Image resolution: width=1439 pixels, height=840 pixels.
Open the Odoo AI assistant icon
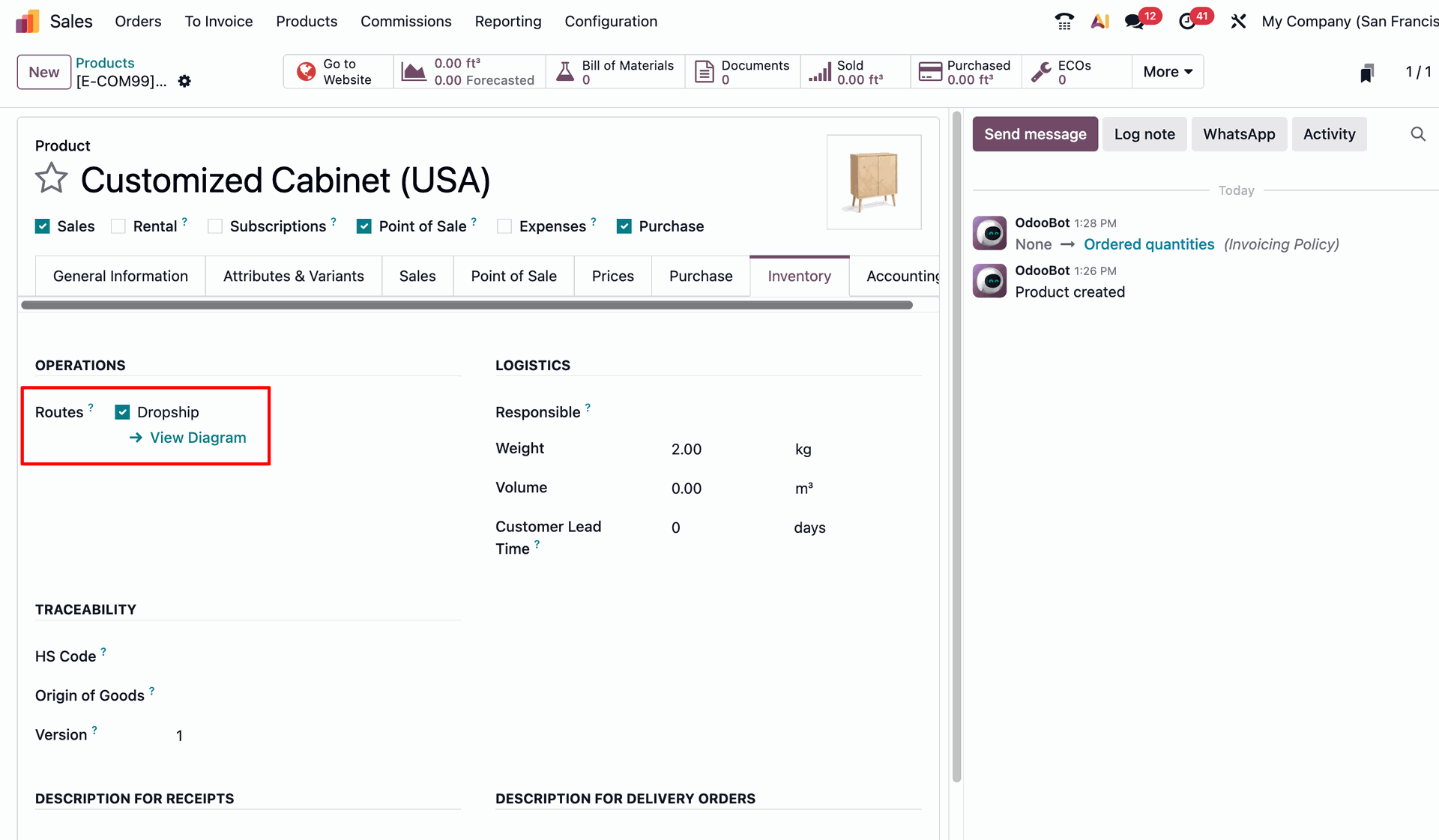pos(1099,20)
